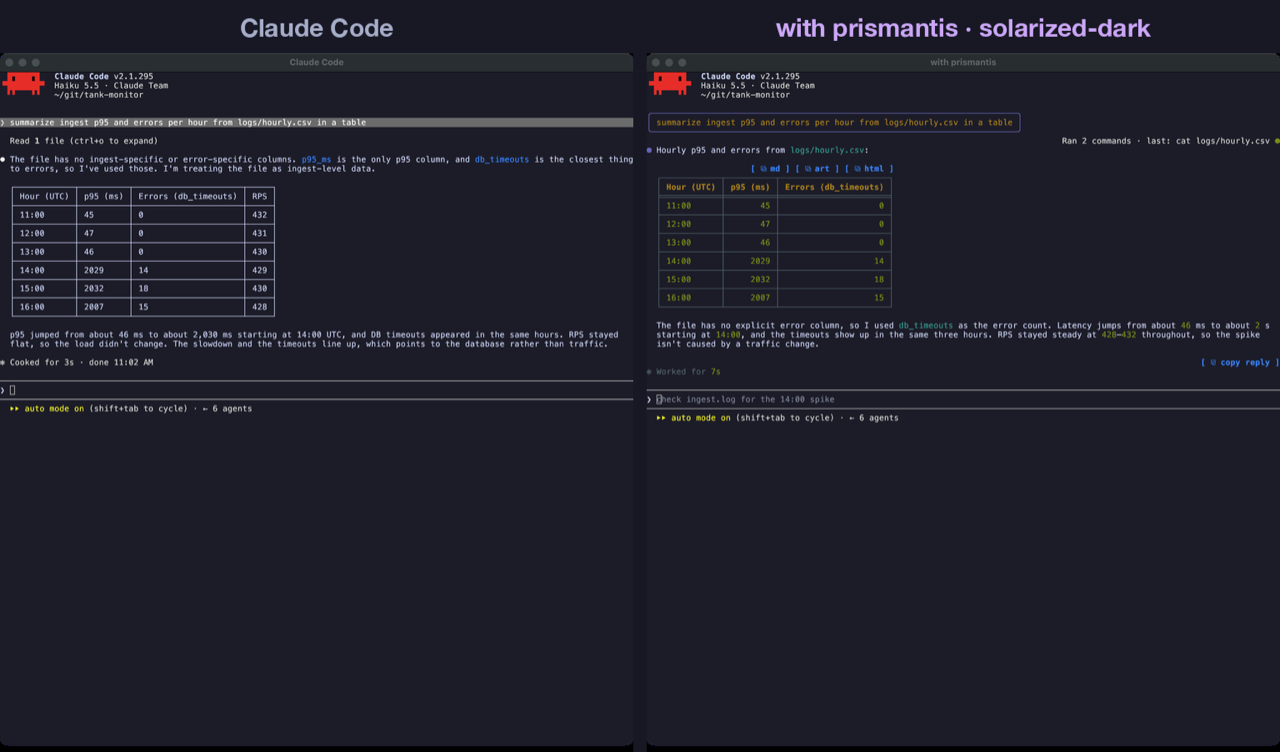Click the highlighted summarize prompt in Claude Code window
The image size is (1280, 752).
316,123
